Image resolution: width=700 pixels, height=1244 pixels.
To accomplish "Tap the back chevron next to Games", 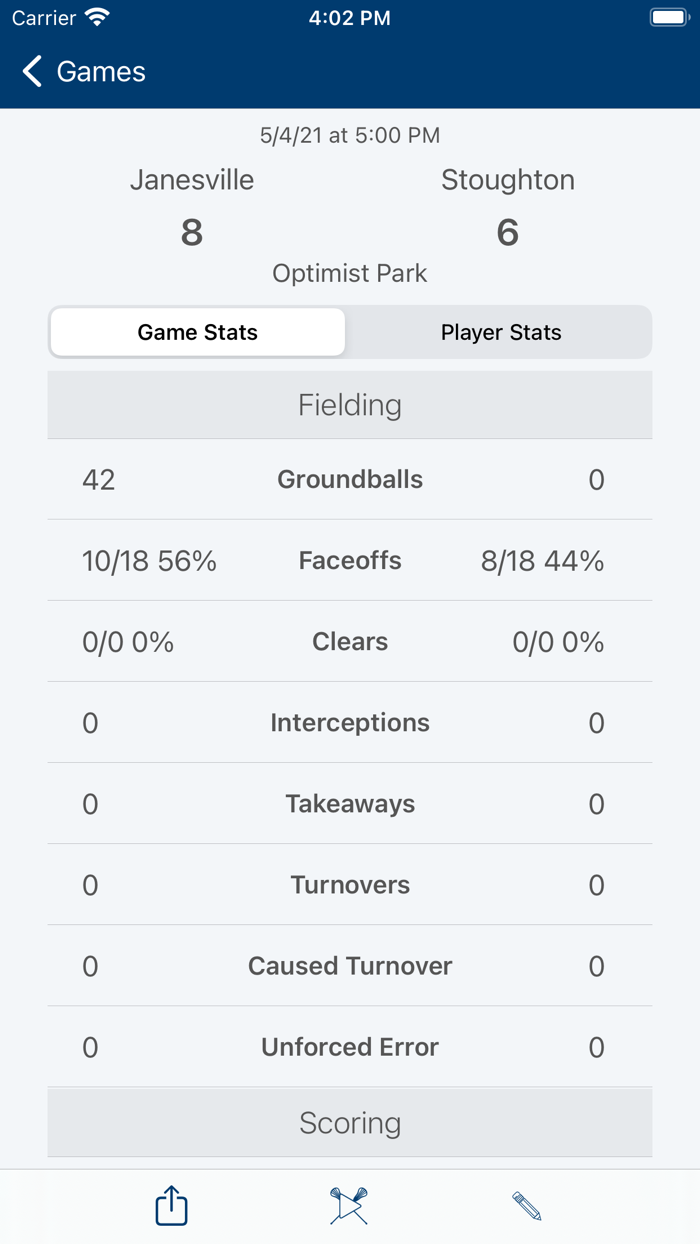I will (31, 71).
